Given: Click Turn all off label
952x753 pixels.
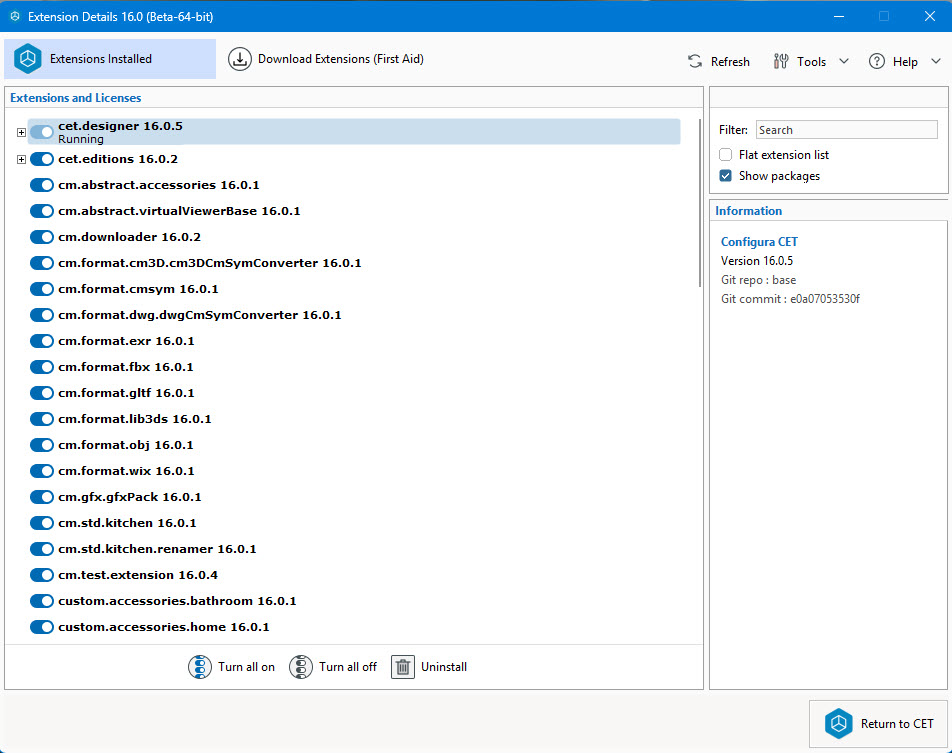Looking at the screenshot, I should coord(348,667).
